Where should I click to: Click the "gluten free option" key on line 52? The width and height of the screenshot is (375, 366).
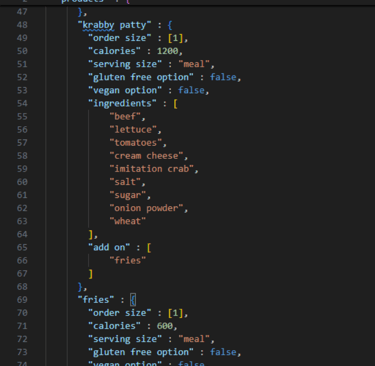point(141,77)
